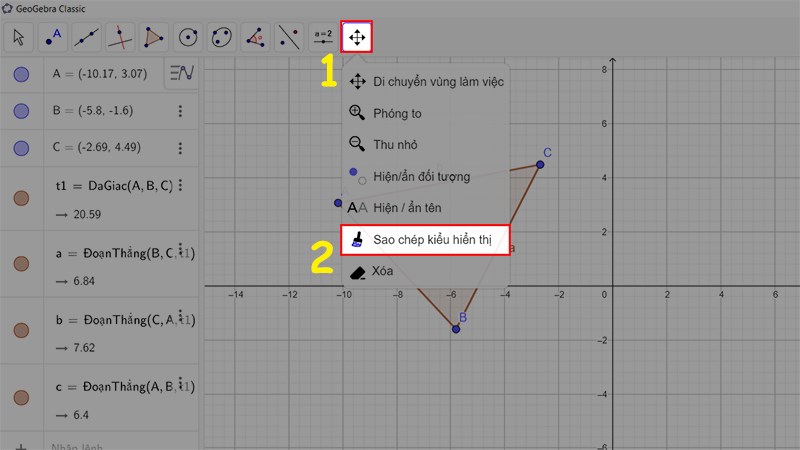Choose 'Xóa' delete entry
This screenshot has width=800, height=450.
[x=426, y=271]
